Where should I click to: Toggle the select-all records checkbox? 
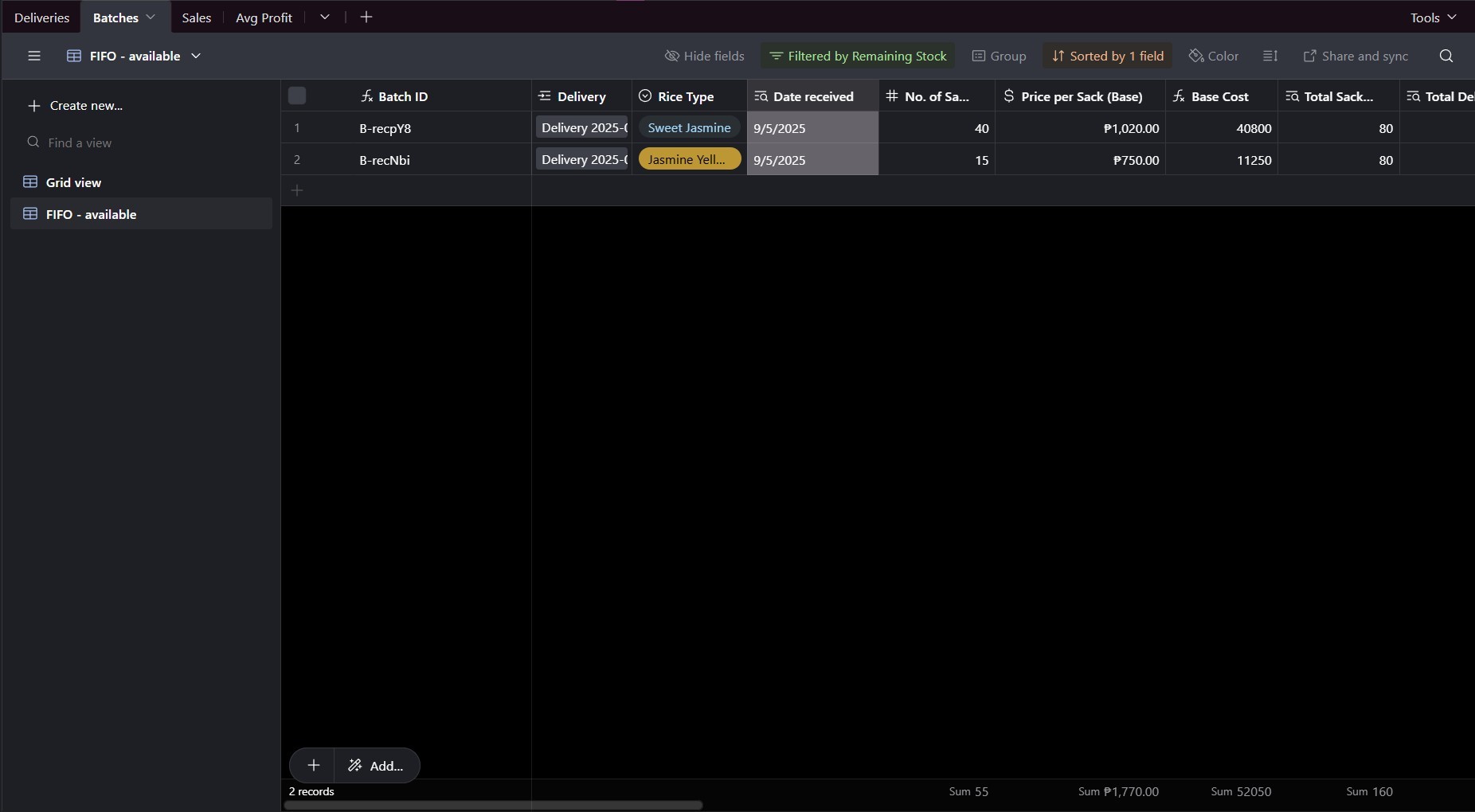click(297, 96)
